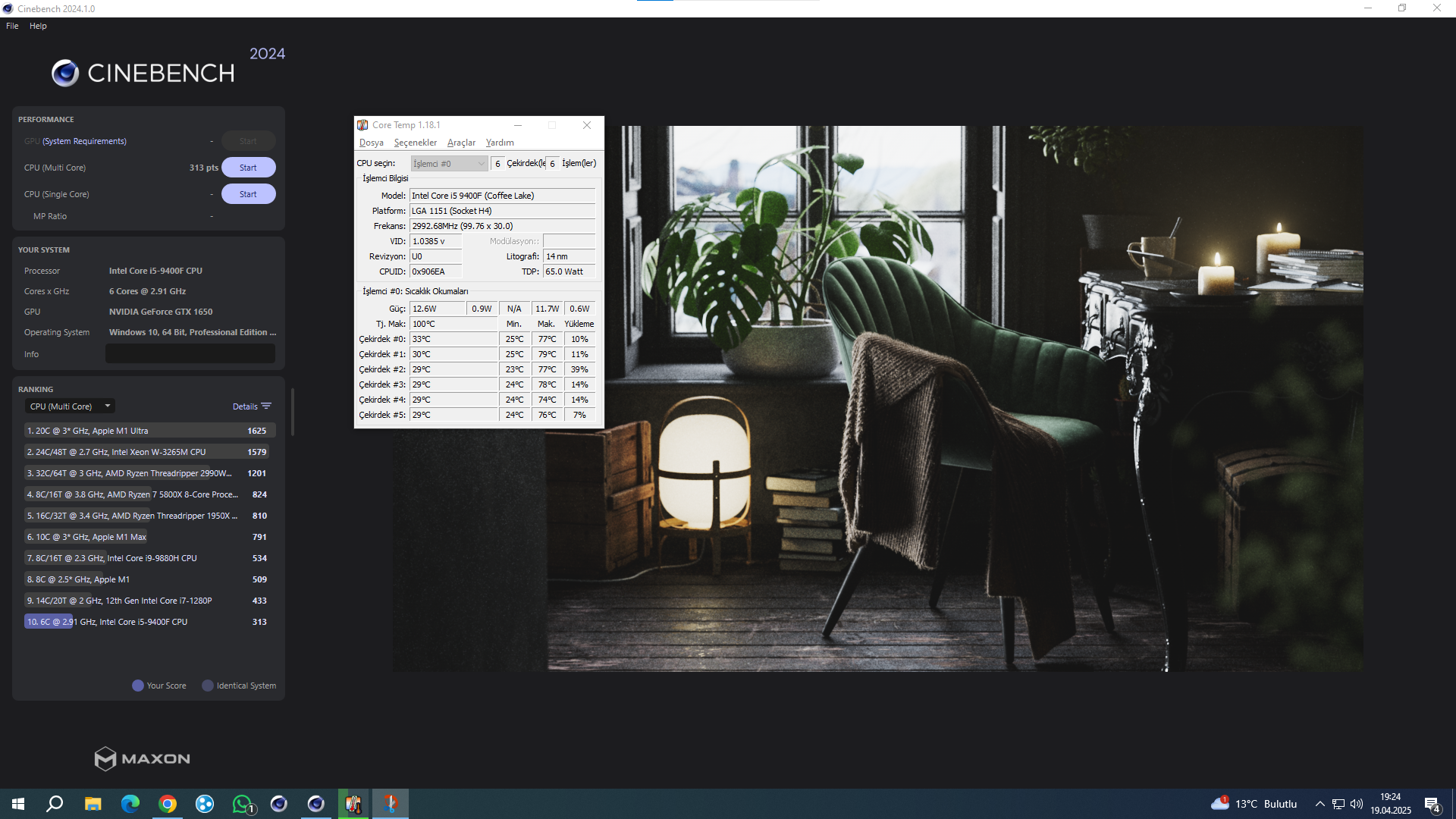The image size is (1456, 819).
Task: Show hidden tray icons chevron
Action: click(x=1319, y=804)
